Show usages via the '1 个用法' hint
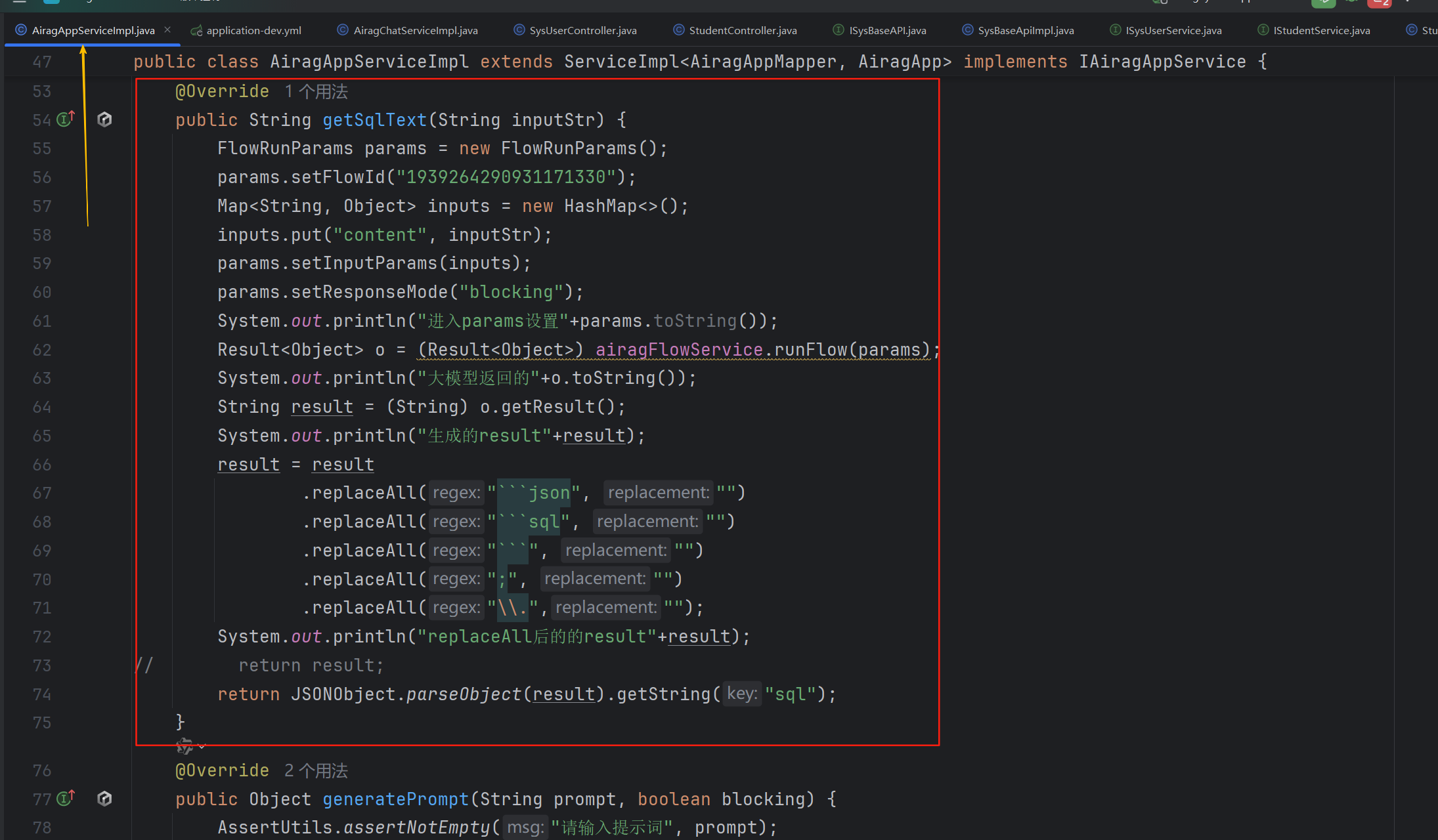Viewport: 1438px width, 840px height. pos(316,91)
